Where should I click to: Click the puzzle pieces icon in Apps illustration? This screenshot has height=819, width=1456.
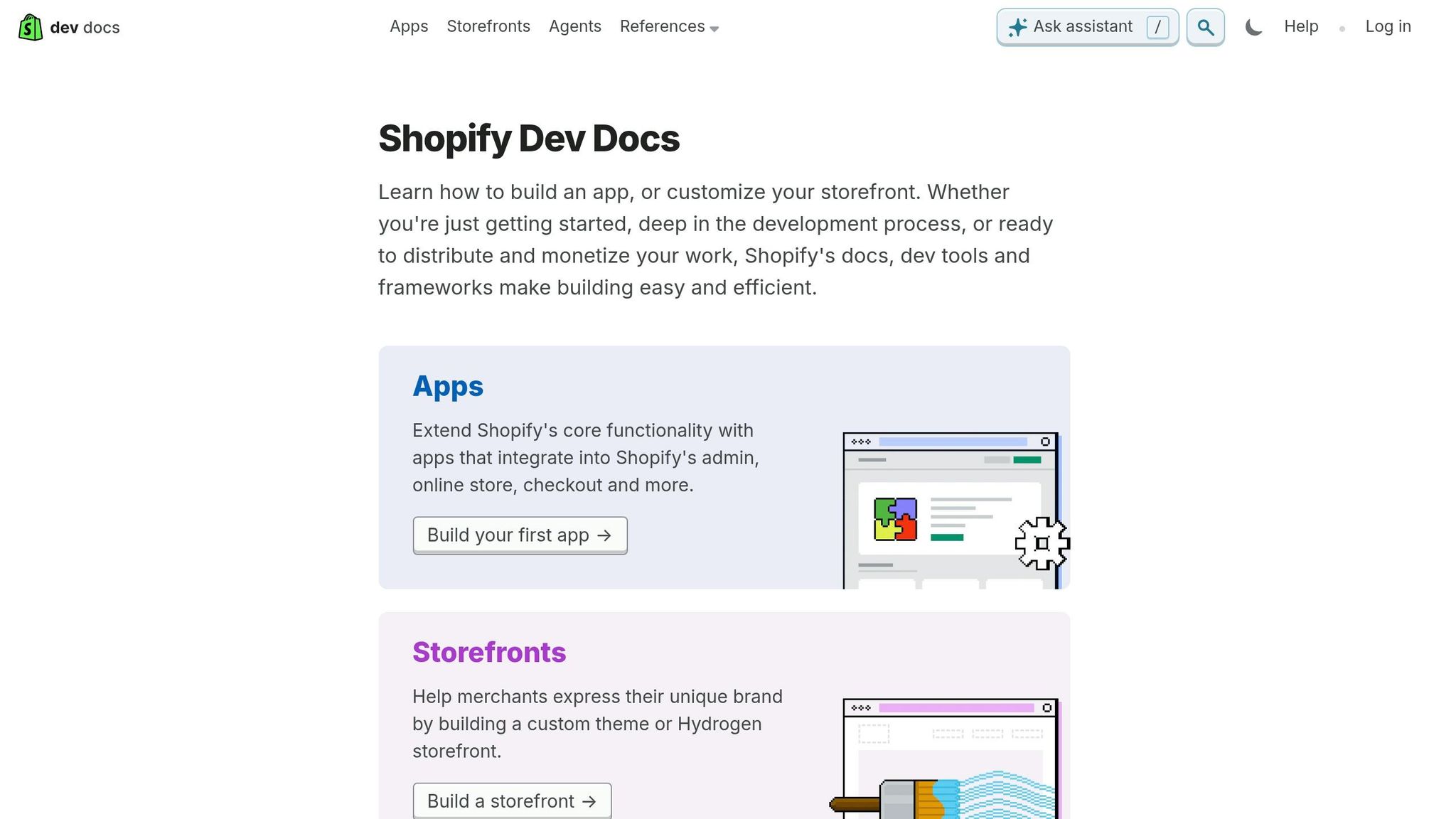pyautogui.click(x=895, y=520)
